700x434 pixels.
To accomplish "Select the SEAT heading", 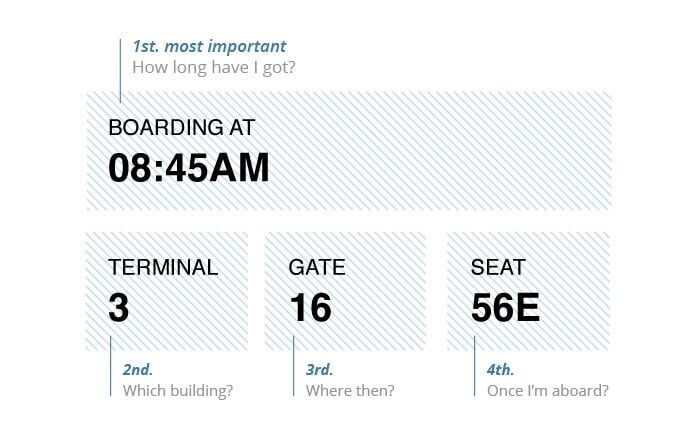I will tap(498, 267).
